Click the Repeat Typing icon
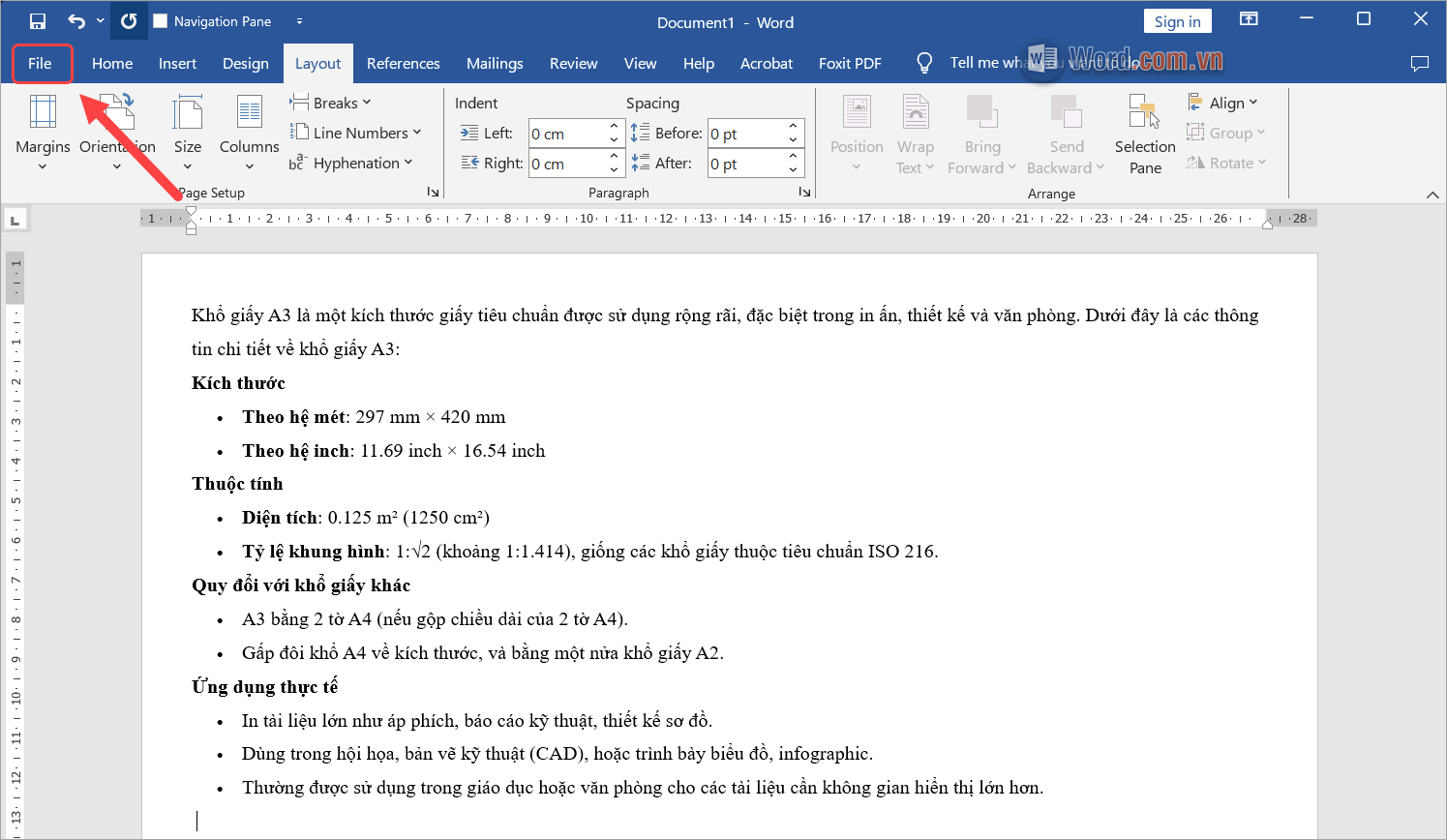1447x840 pixels. click(x=131, y=19)
